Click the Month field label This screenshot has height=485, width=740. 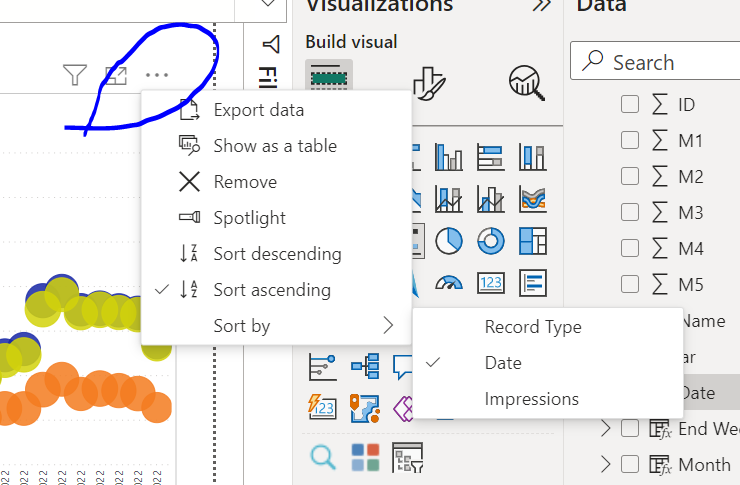pos(705,465)
